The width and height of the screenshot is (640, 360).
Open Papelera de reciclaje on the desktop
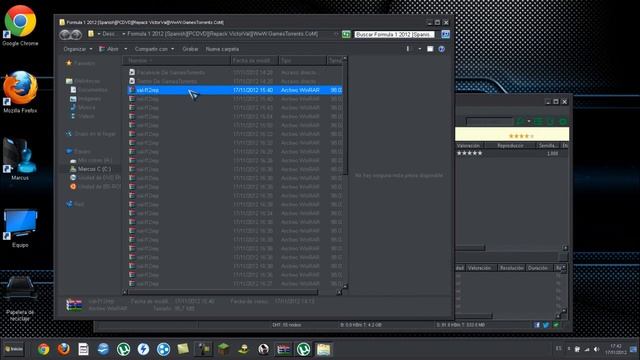pyautogui.click(x=20, y=298)
